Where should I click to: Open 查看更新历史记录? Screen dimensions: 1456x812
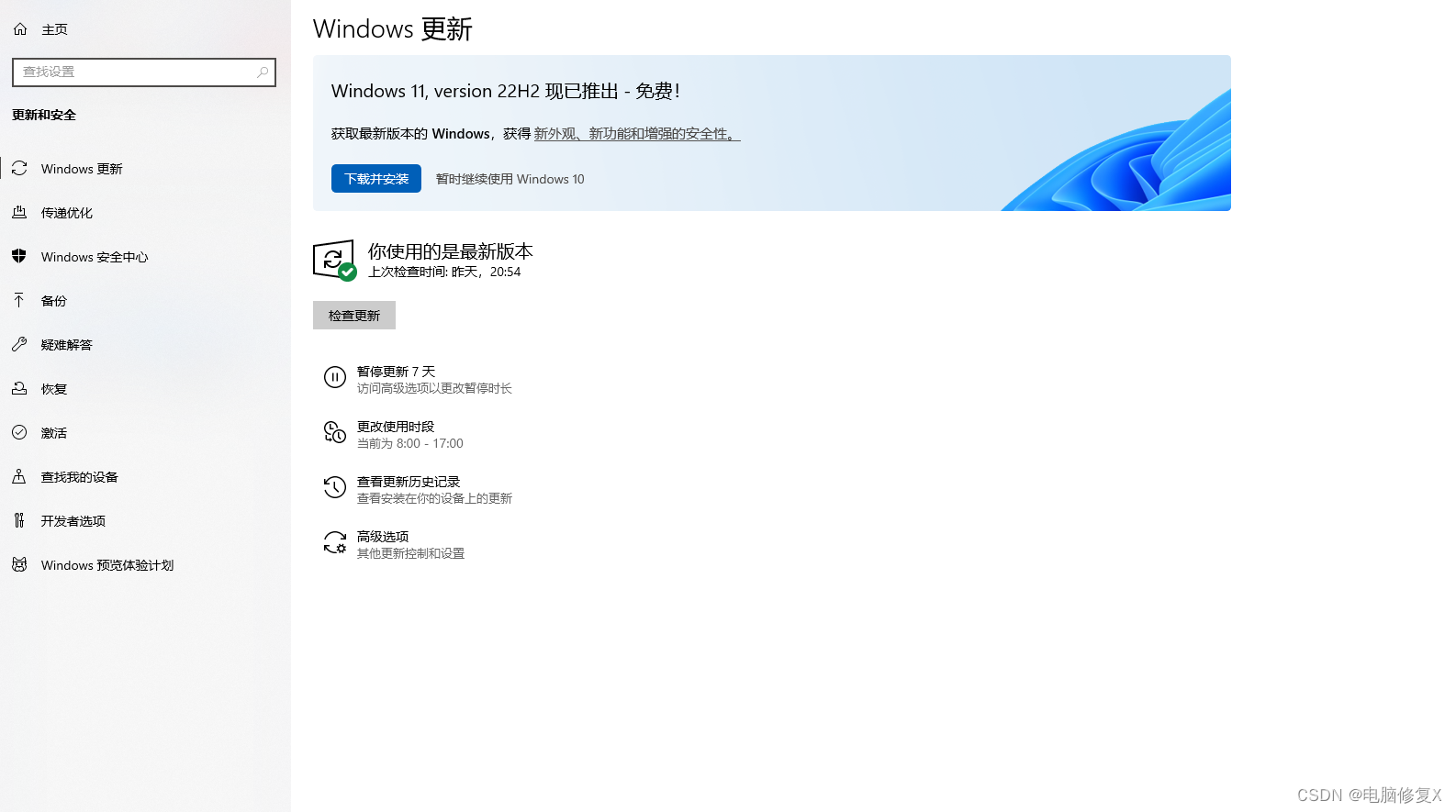click(409, 482)
